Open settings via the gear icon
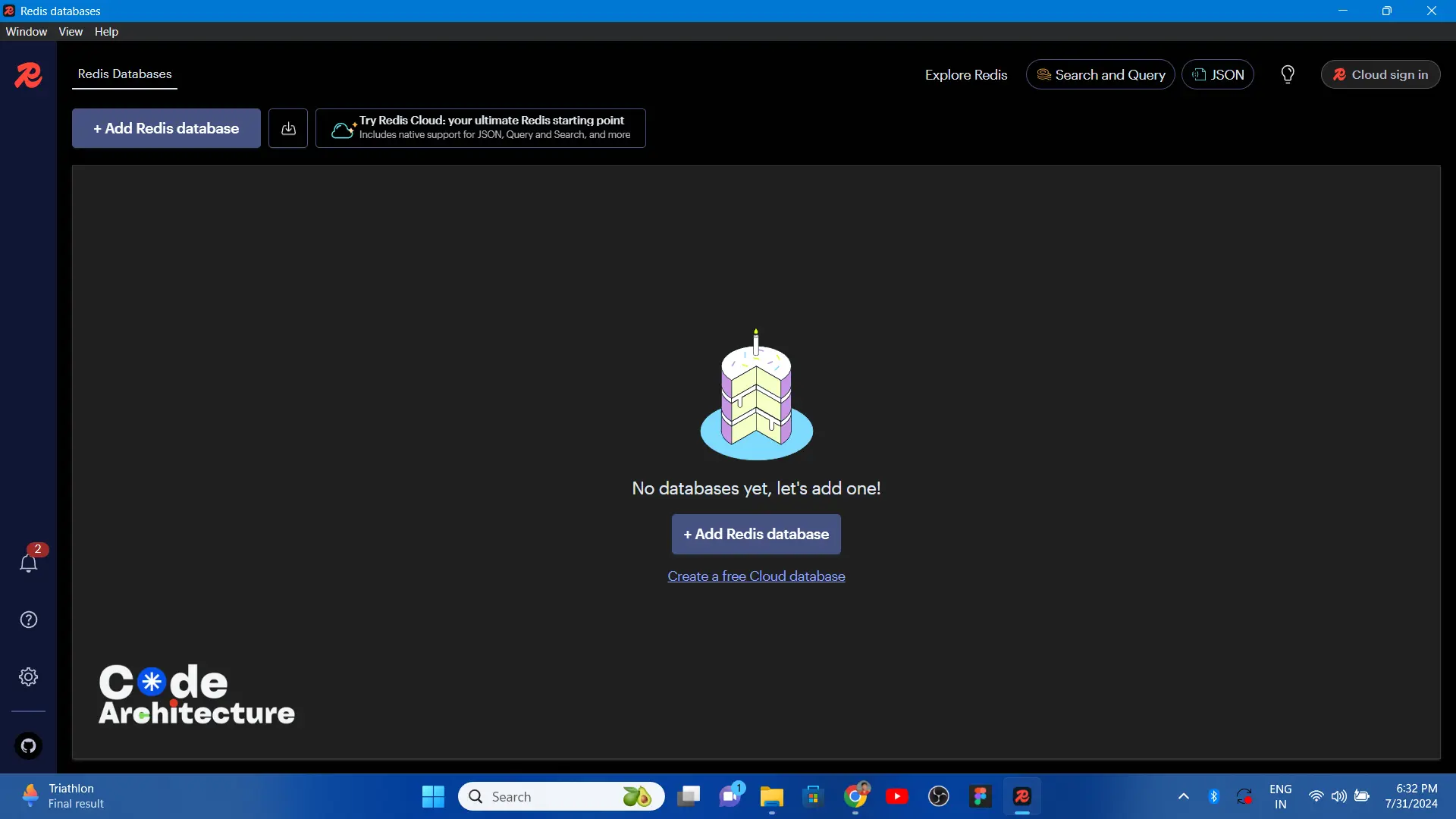This screenshot has width=1456, height=819. coord(28,676)
